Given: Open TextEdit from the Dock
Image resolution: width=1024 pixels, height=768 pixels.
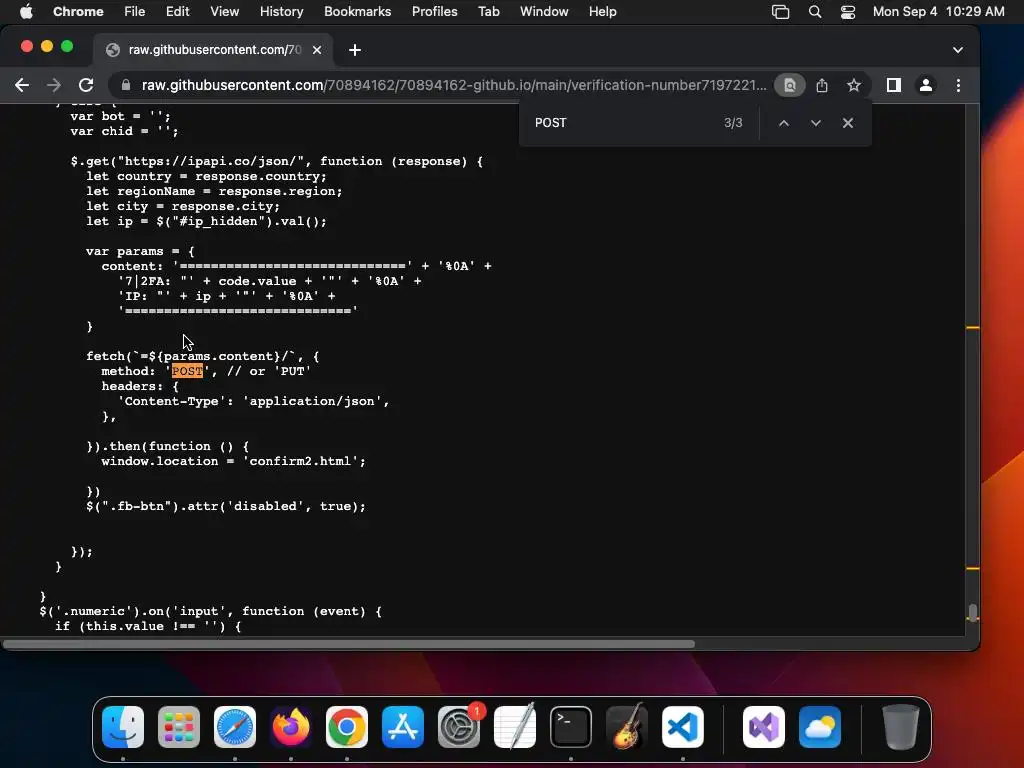Looking at the screenshot, I should [515, 727].
